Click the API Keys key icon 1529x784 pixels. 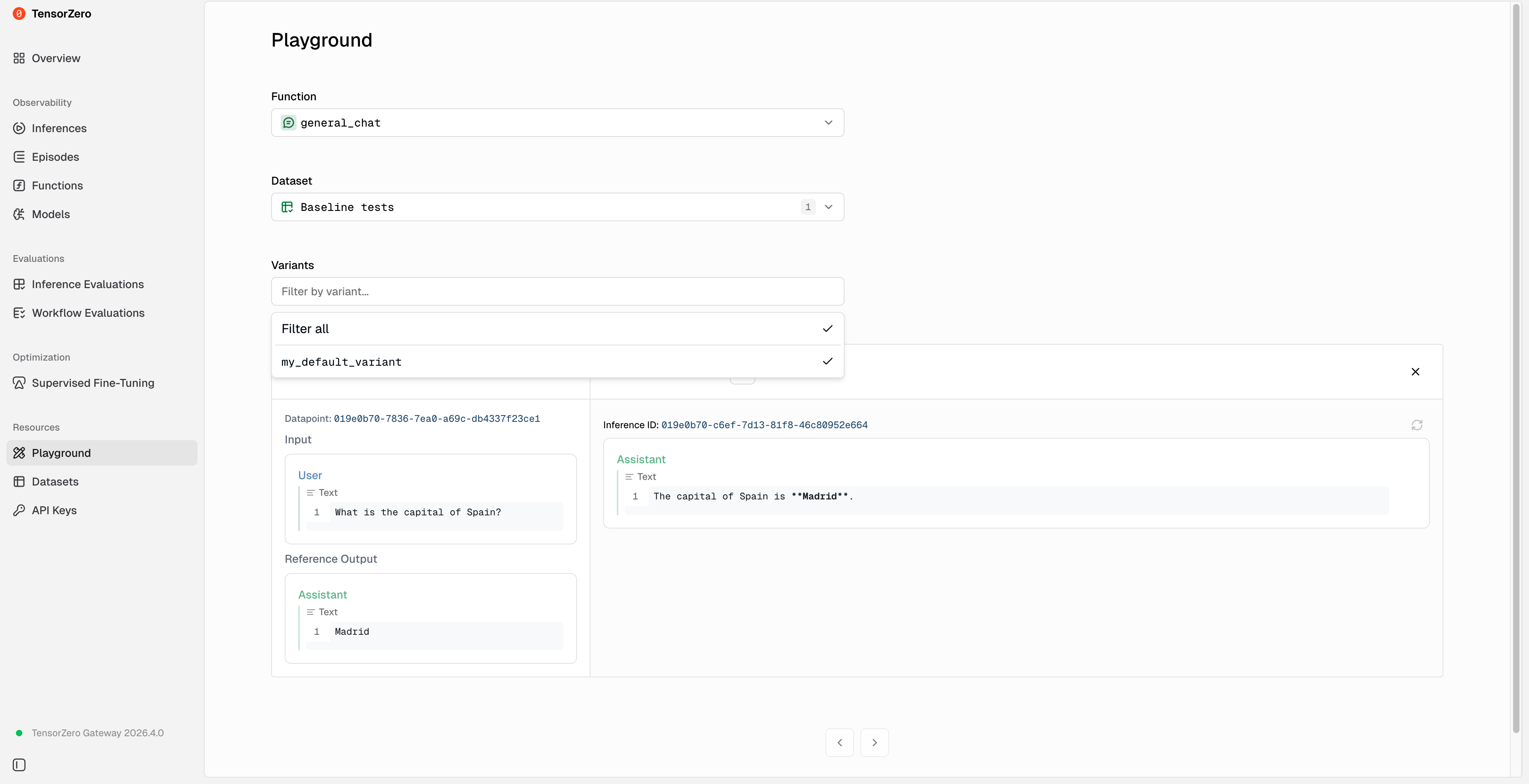click(x=19, y=511)
